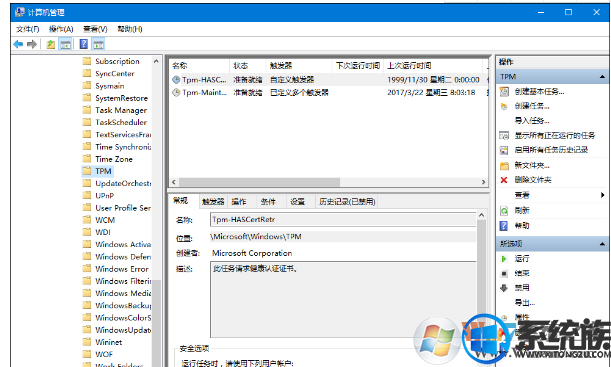
Task: Toggle the console tree pane icon
Action: [65, 44]
